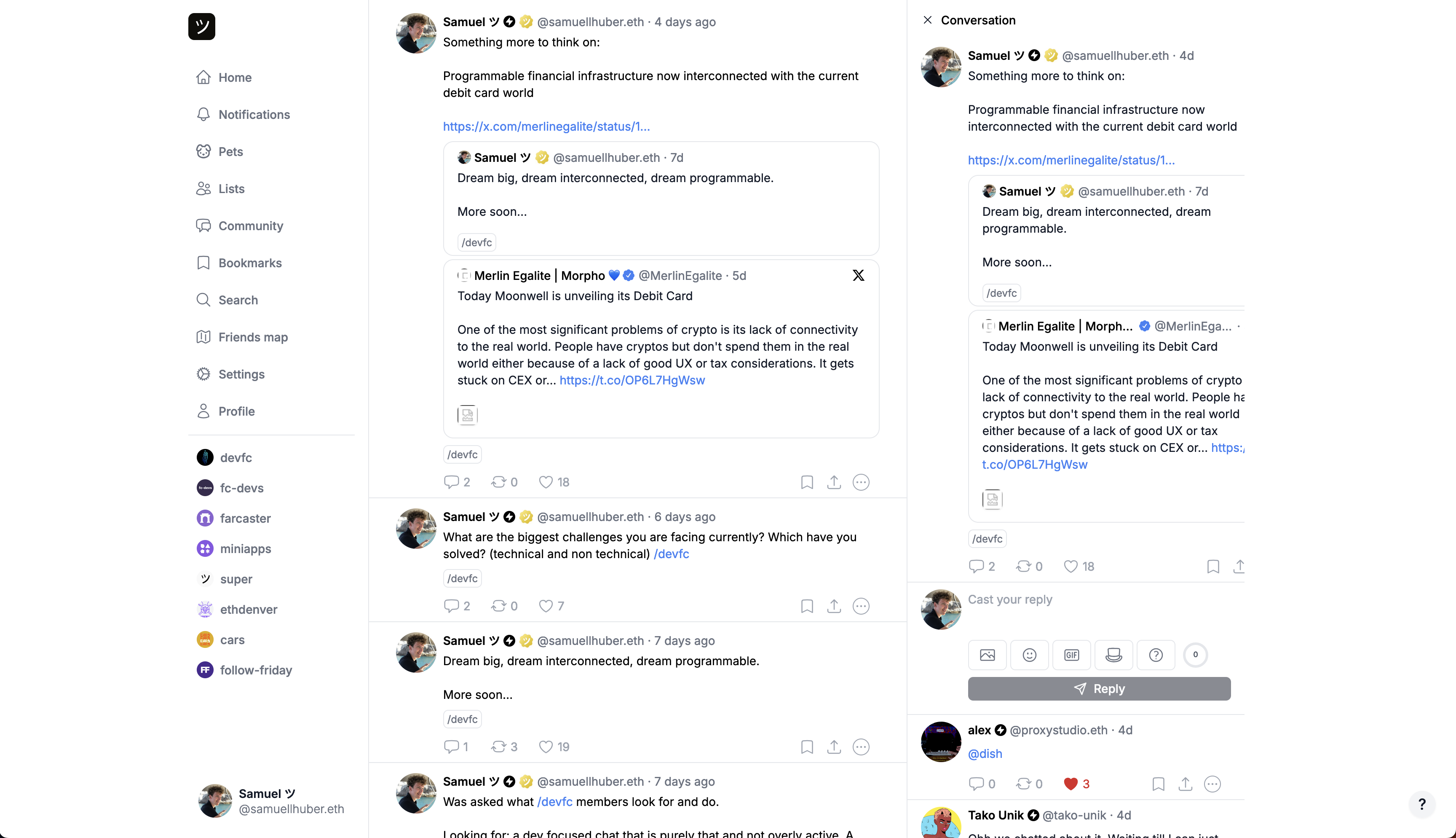1456x838 pixels.
Task: Open more options on 'Dream big' 7 days ago cast
Action: pyautogui.click(x=861, y=747)
